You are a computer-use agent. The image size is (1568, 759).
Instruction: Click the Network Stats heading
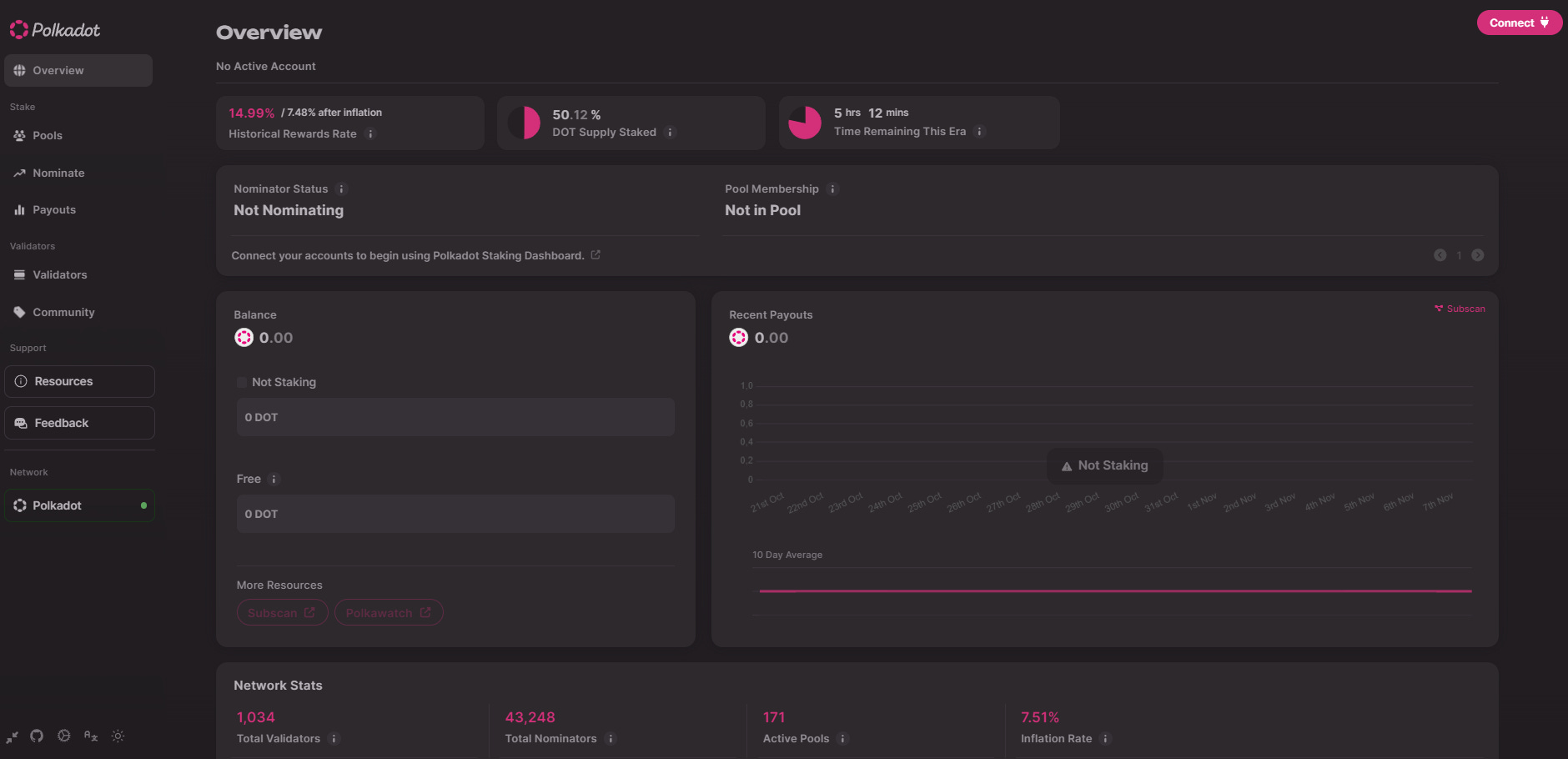click(278, 686)
